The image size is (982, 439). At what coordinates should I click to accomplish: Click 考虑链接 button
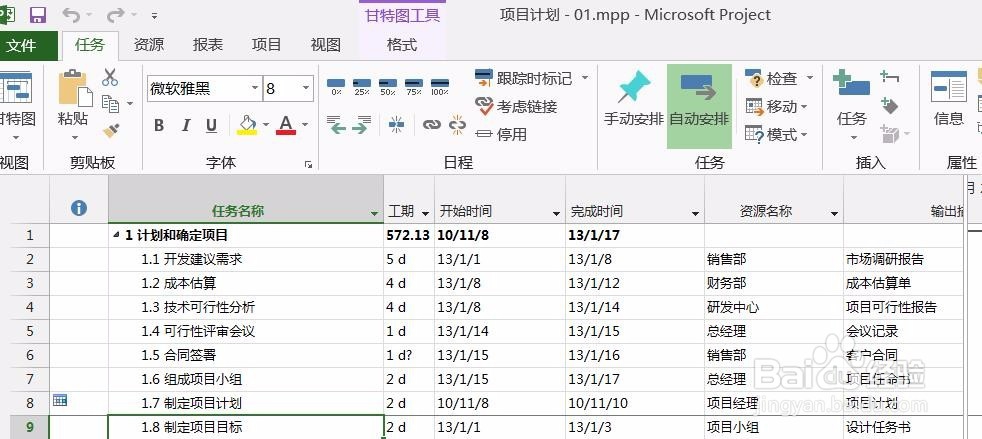(517, 106)
